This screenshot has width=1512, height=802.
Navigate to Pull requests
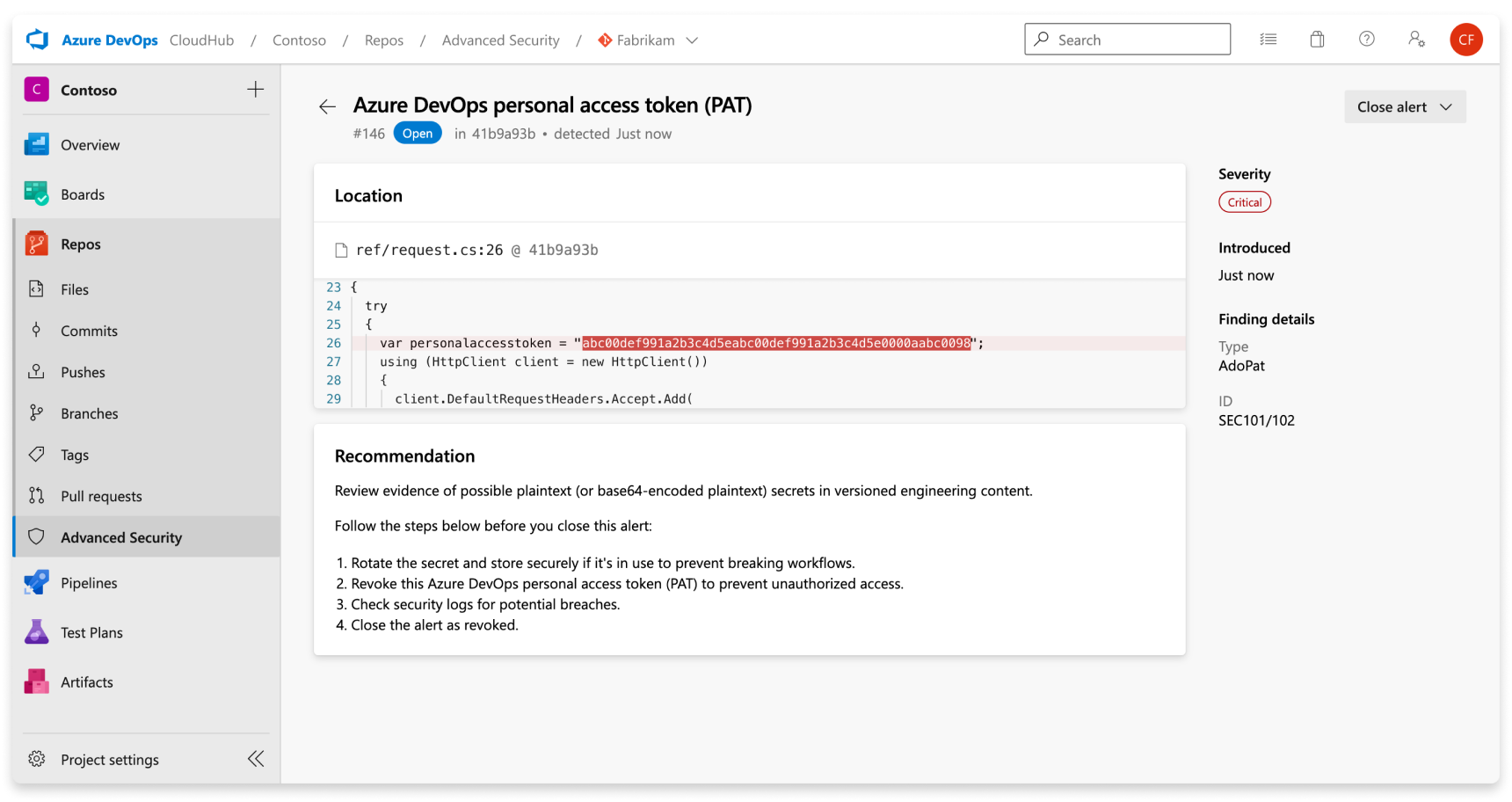click(101, 496)
